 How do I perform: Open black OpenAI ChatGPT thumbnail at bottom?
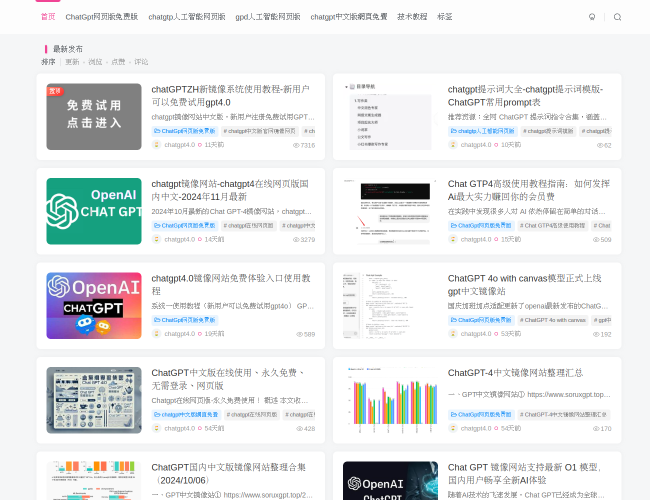pyautogui.click(x=390, y=481)
